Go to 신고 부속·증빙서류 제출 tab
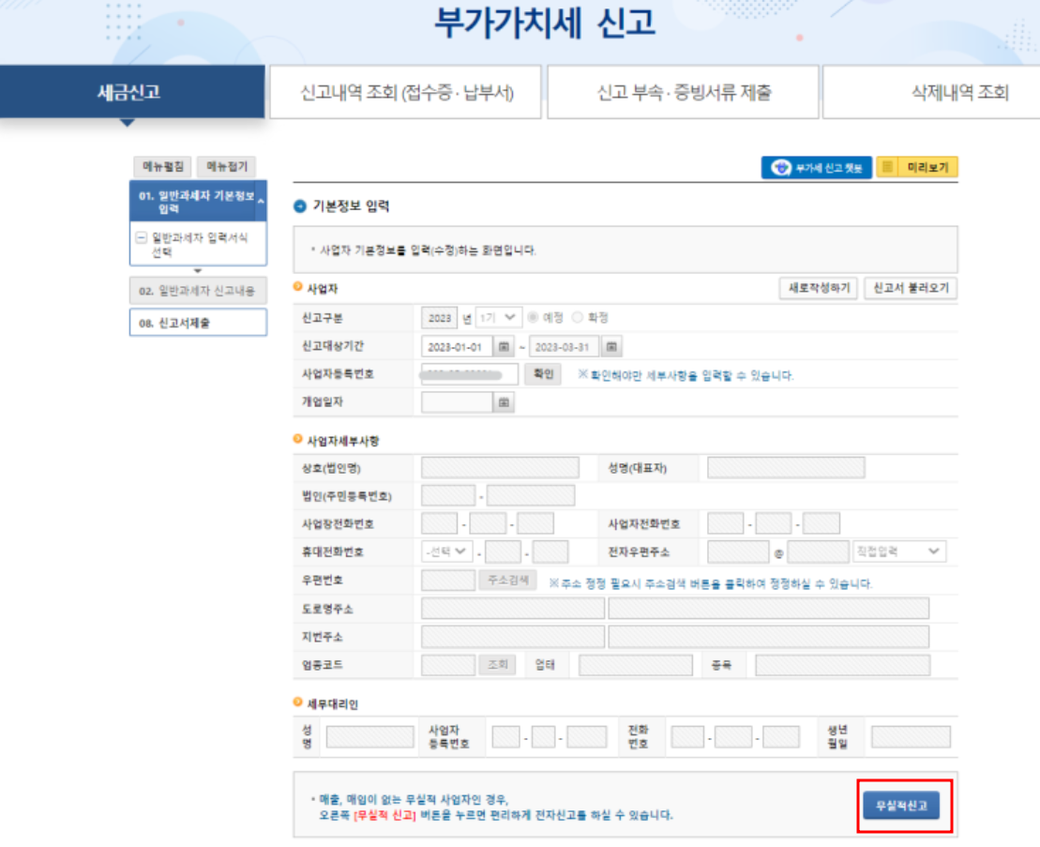1040x847 pixels. 684,93
